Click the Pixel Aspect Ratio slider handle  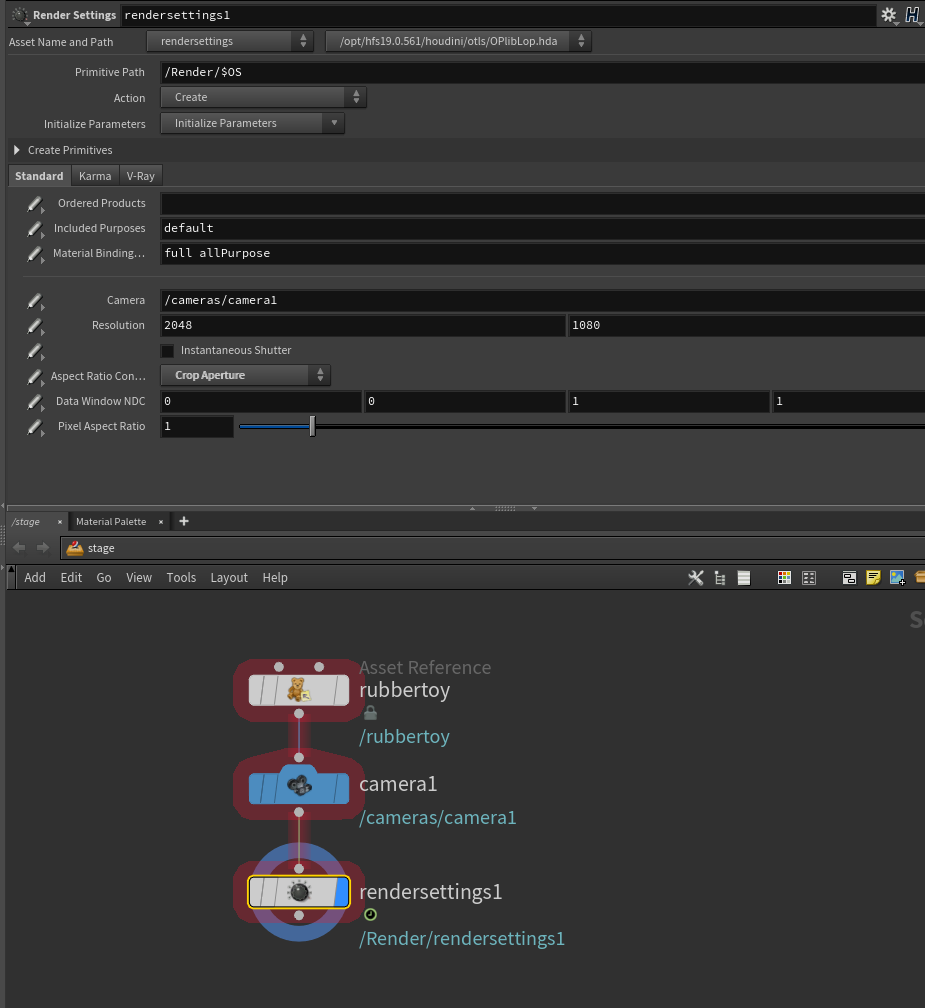pyautogui.click(x=312, y=426)
